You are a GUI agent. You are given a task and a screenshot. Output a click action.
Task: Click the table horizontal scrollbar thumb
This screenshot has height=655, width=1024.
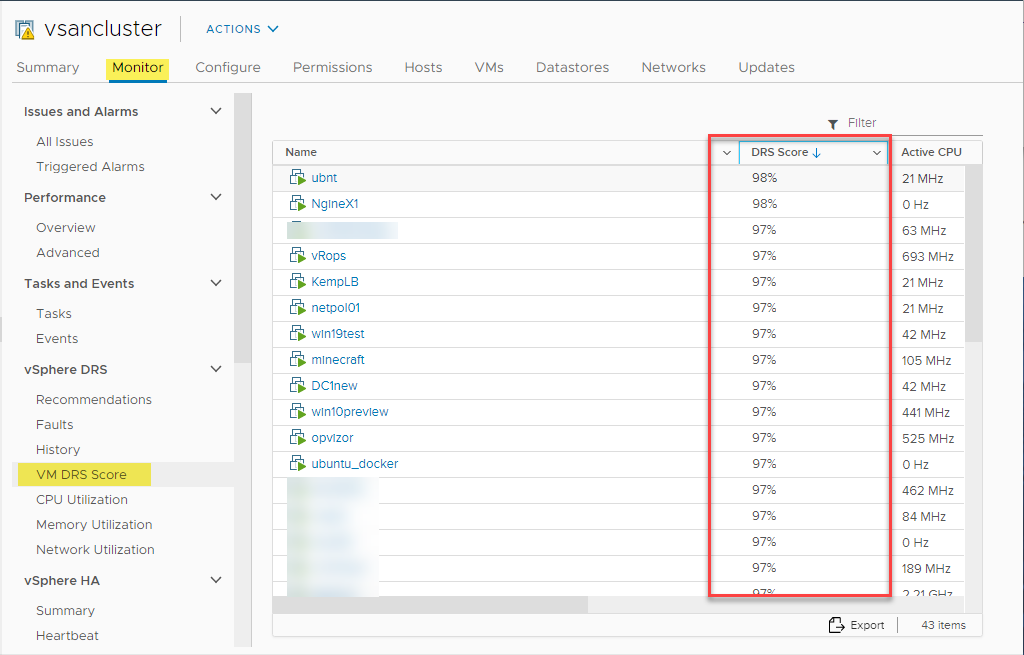[430, 605]
